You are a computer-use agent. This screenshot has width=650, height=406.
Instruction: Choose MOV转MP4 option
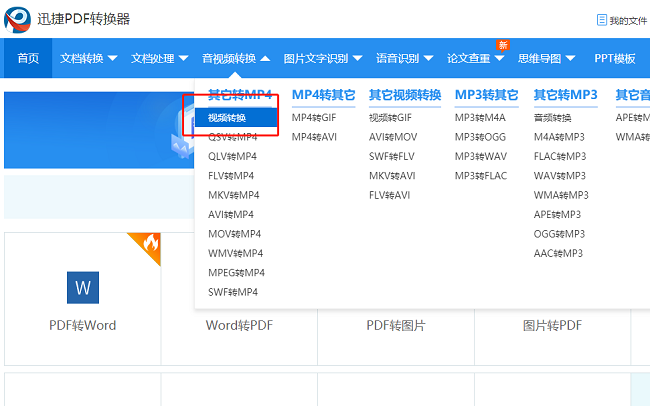(x=235, y=234)
